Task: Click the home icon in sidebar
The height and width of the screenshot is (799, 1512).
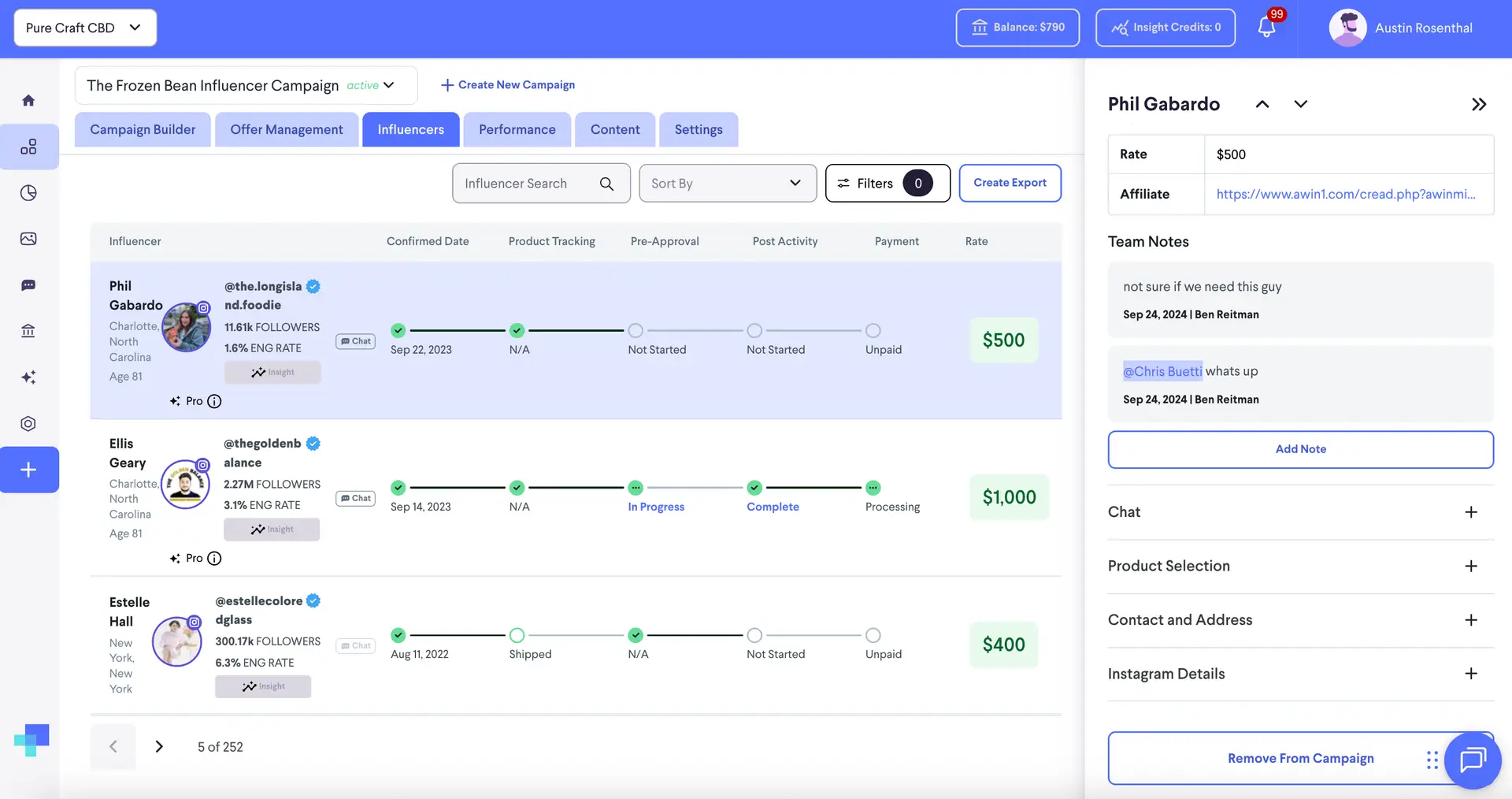Action: [x=28, y=101]
